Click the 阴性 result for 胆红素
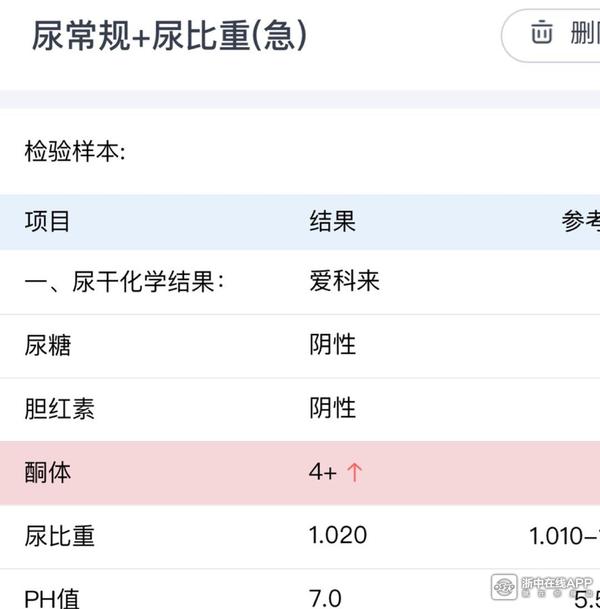 tap(332, 408)
